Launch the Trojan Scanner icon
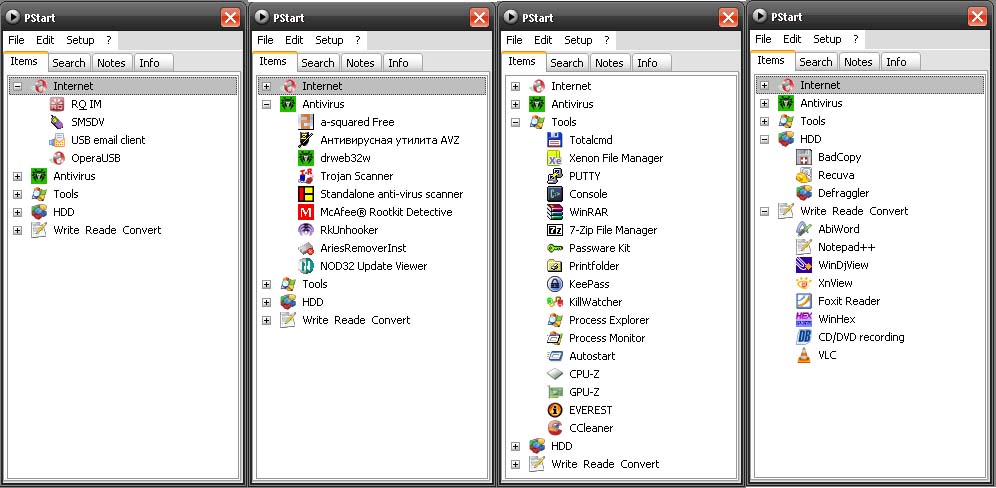 (306, 176)
